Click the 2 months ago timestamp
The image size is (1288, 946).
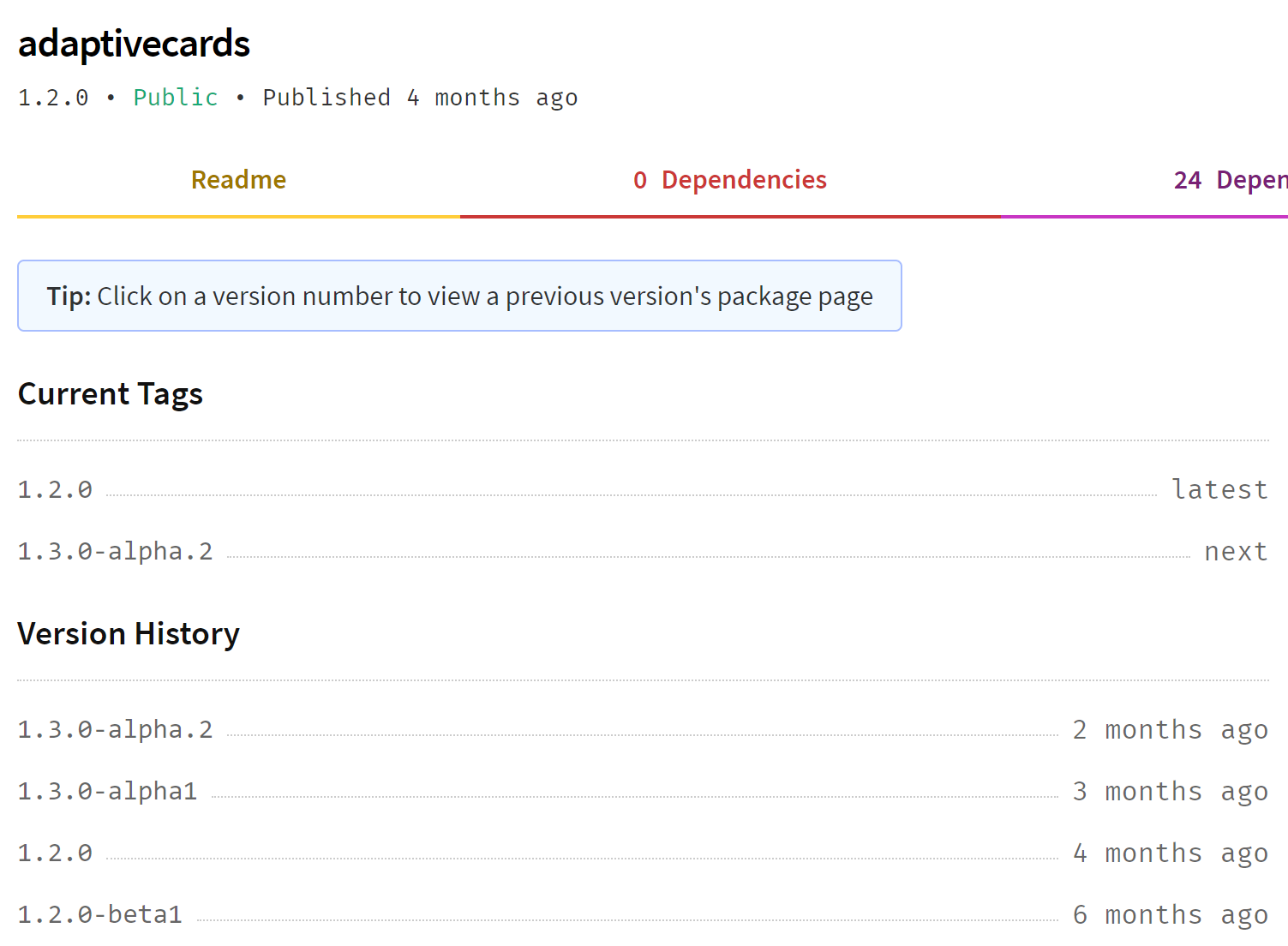1171,729
